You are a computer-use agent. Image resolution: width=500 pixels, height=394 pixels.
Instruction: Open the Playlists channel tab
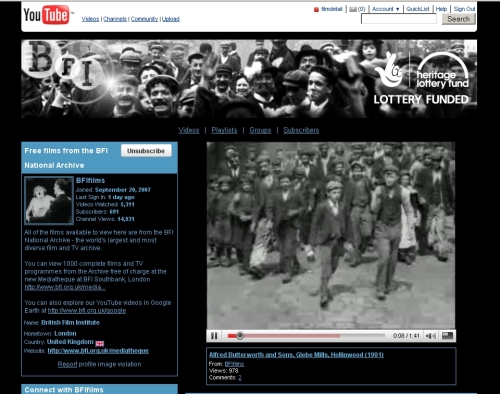(x=224, y=130)
